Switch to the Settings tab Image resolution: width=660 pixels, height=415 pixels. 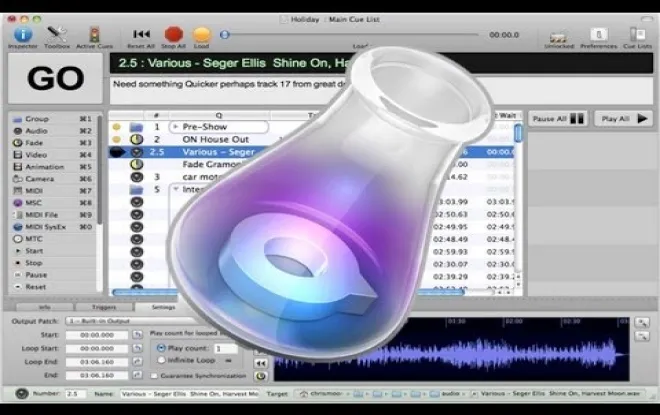pos(163,307)
